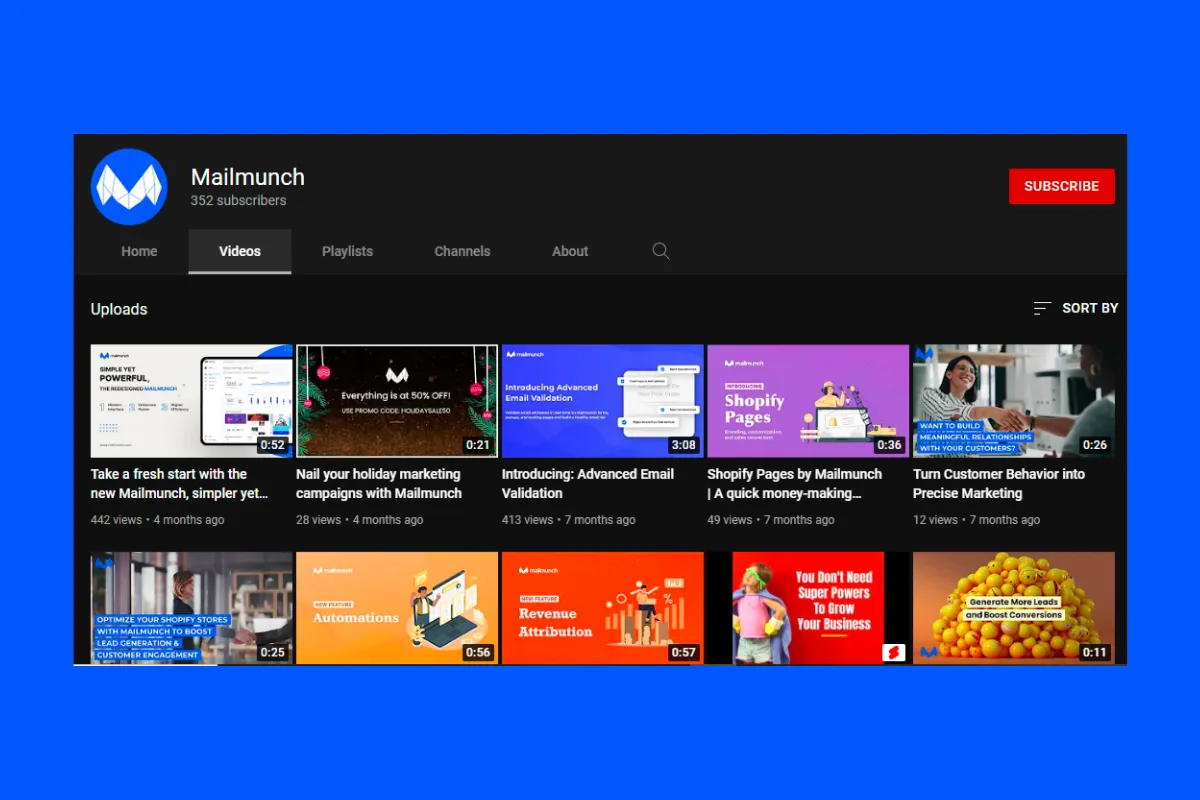Click the 3:08 duration badge
Viewport: 1200px width, 800px height.
[683, 445]
